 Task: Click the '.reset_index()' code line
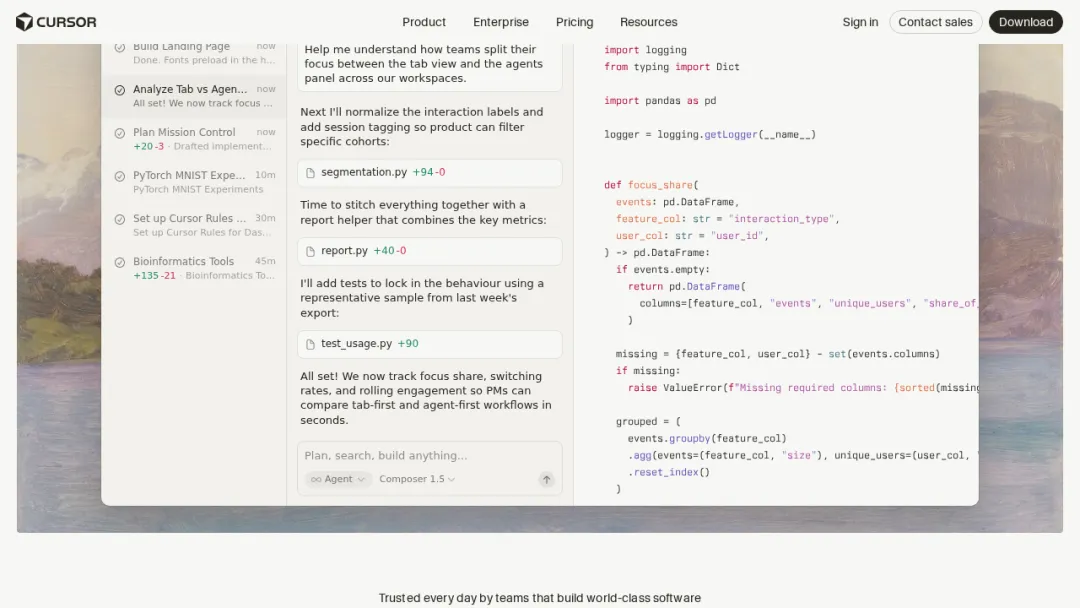click(x=668, y=472)
